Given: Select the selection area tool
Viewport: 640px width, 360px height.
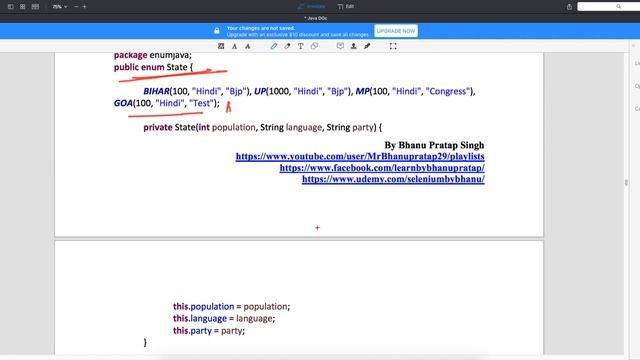Looking at the screenshot, I should point(393,46).
